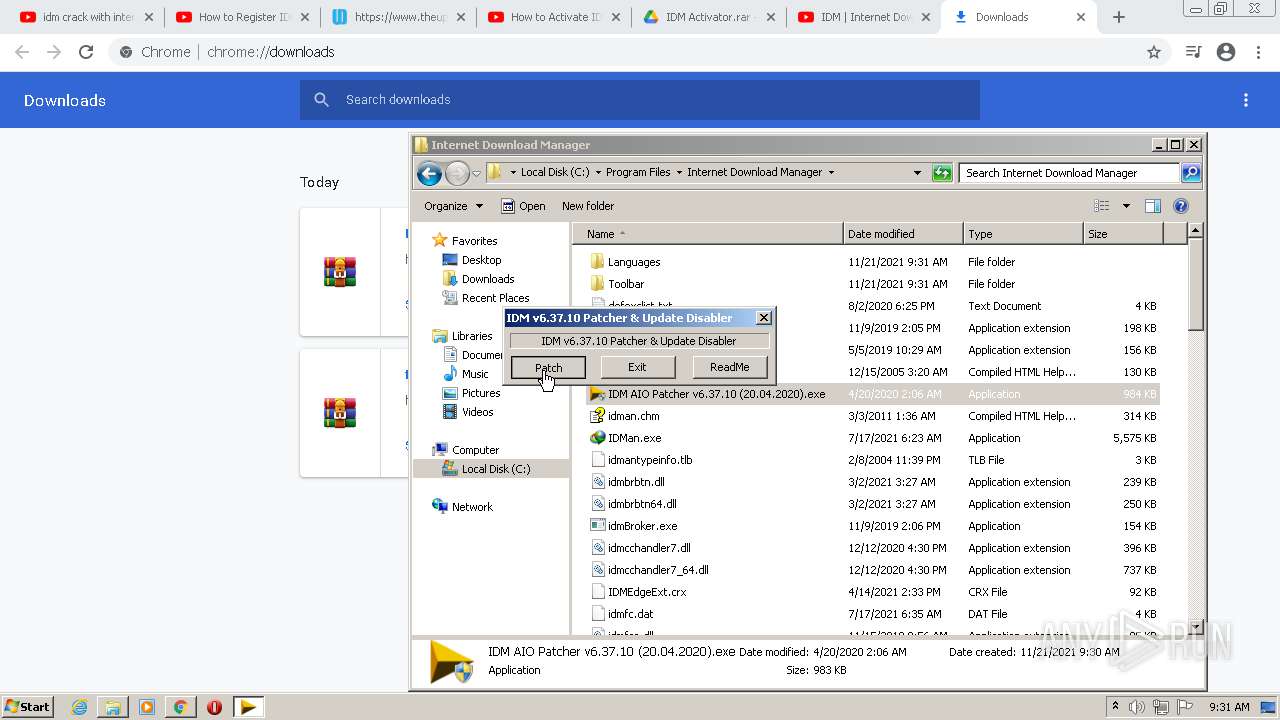Sort files by Size column
1280x720 pixels.
click(1123, 234)
